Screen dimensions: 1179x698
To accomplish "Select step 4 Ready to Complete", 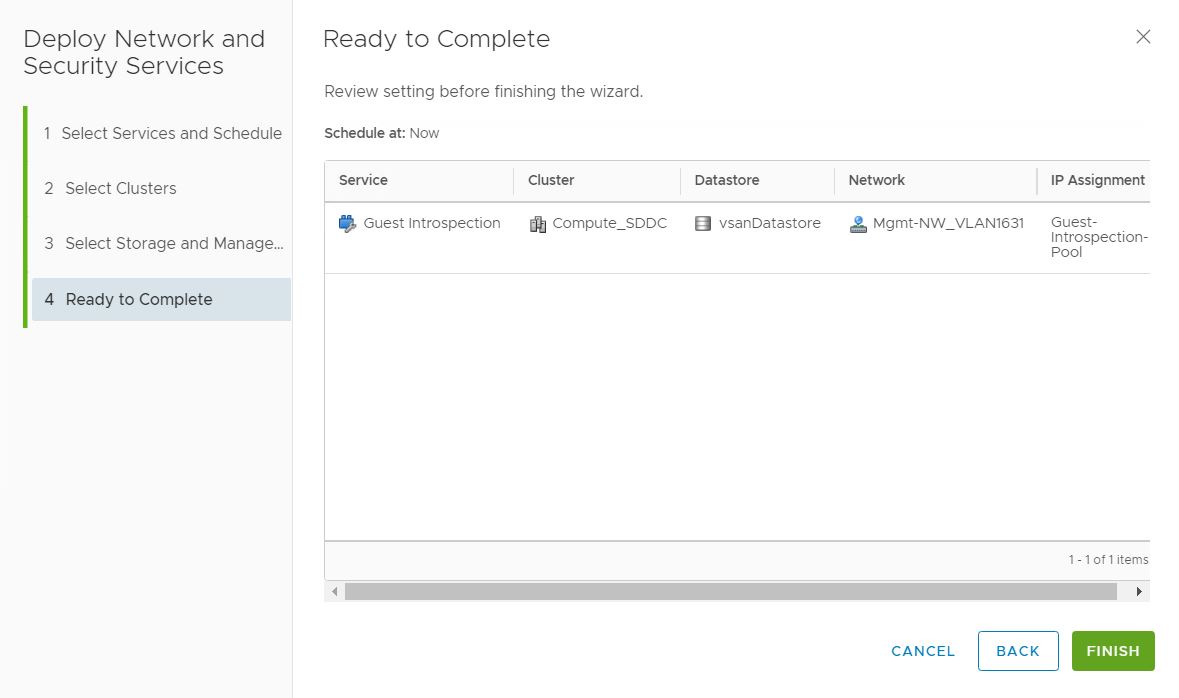I will [x=139, y=299].
